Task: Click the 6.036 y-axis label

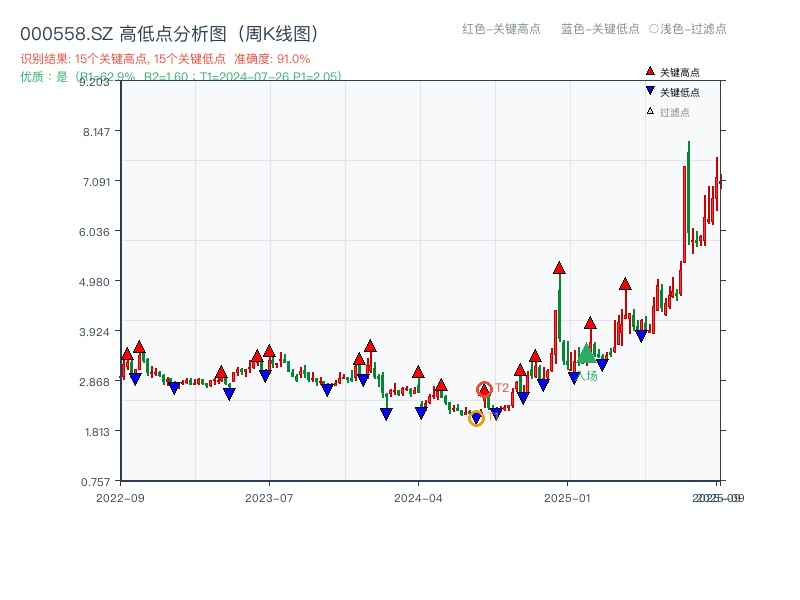Action: [94, 232]
